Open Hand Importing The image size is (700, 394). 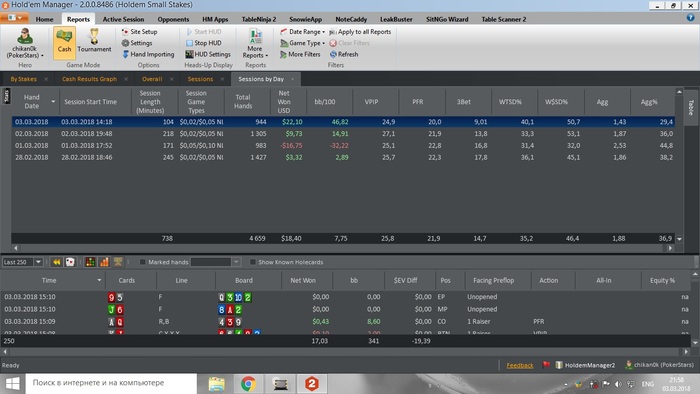click(x=148, y=54)
